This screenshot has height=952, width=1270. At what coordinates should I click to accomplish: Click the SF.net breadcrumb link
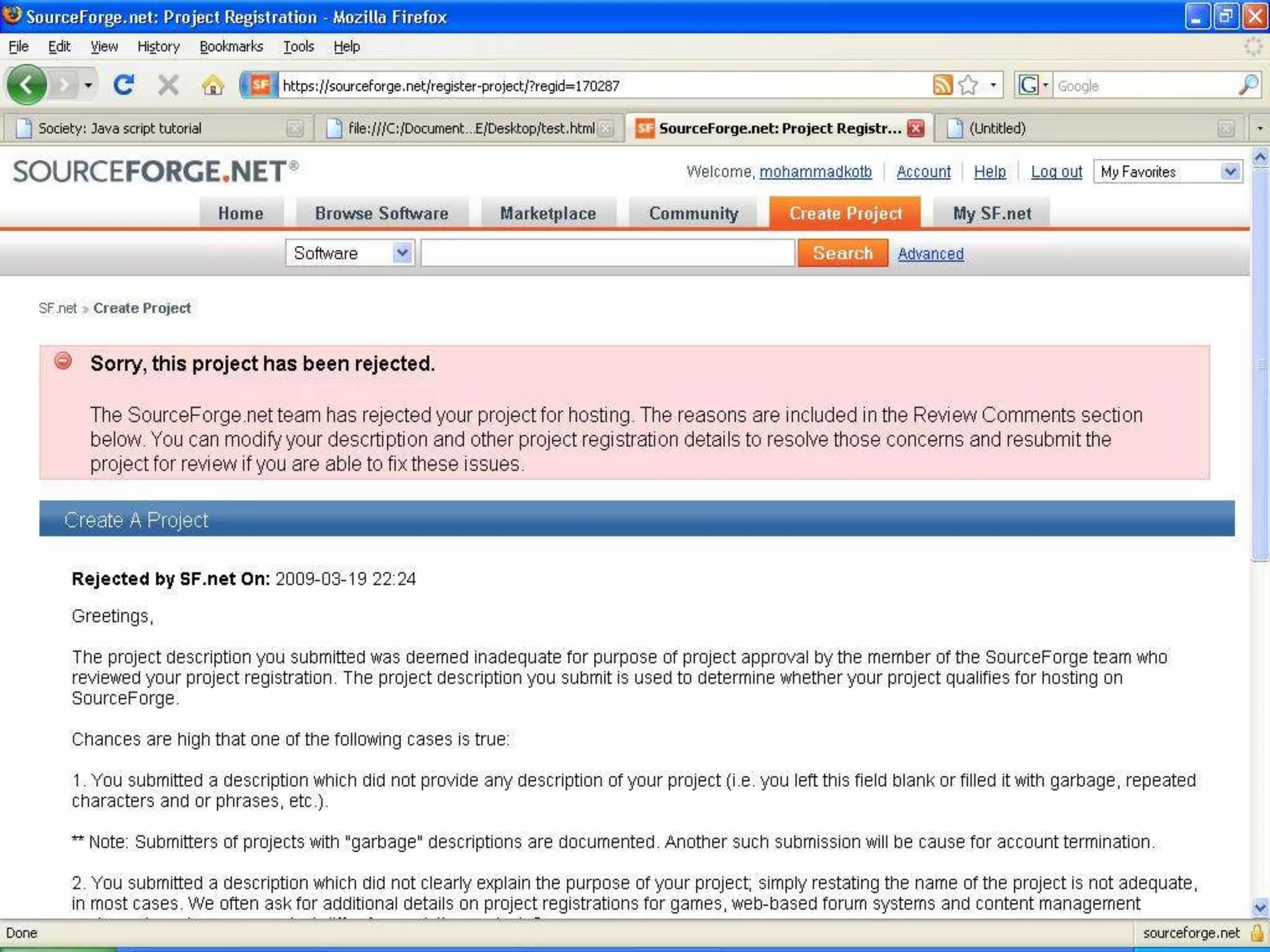point(58,308)
